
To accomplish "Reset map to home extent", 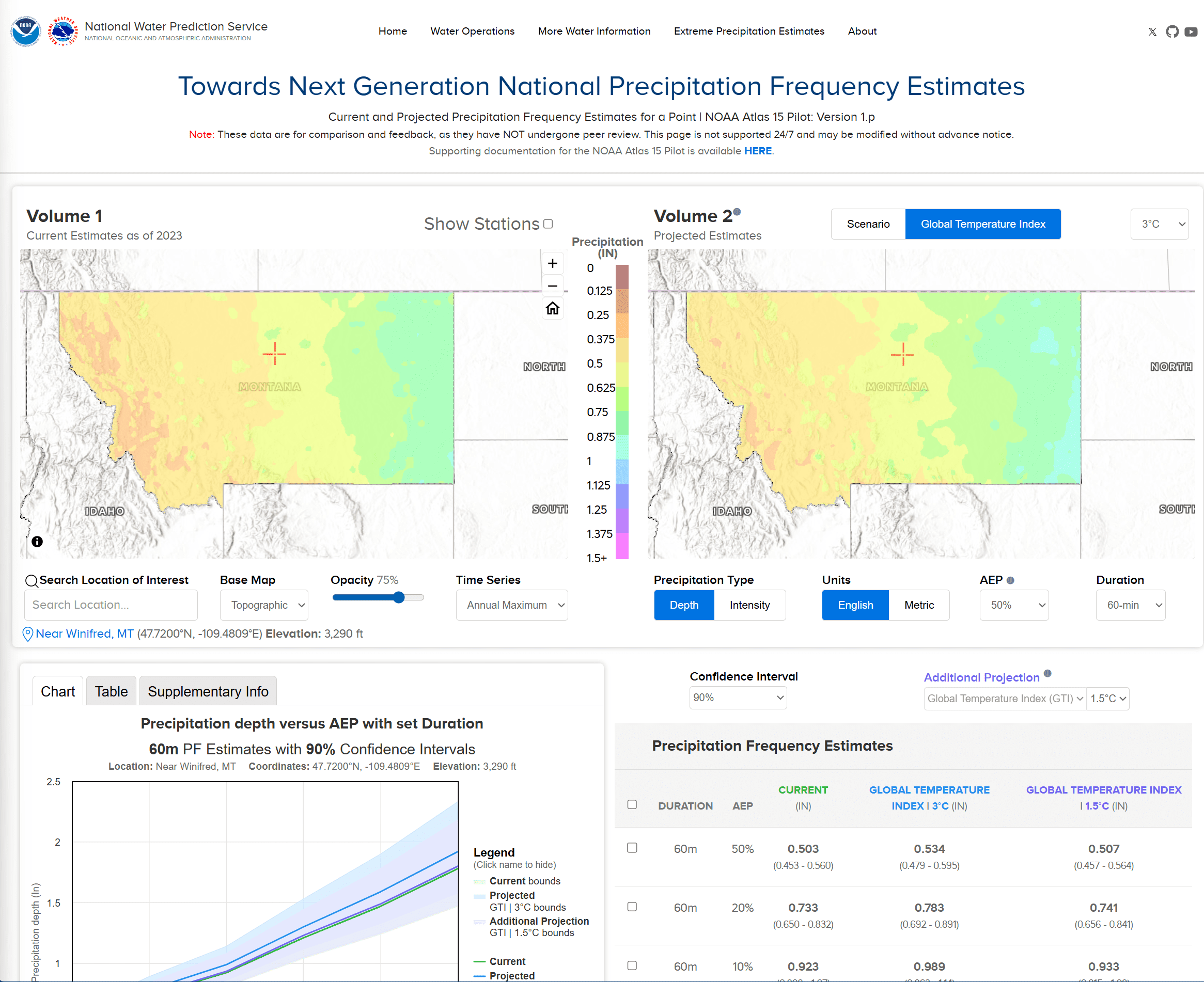I will 552,308.
